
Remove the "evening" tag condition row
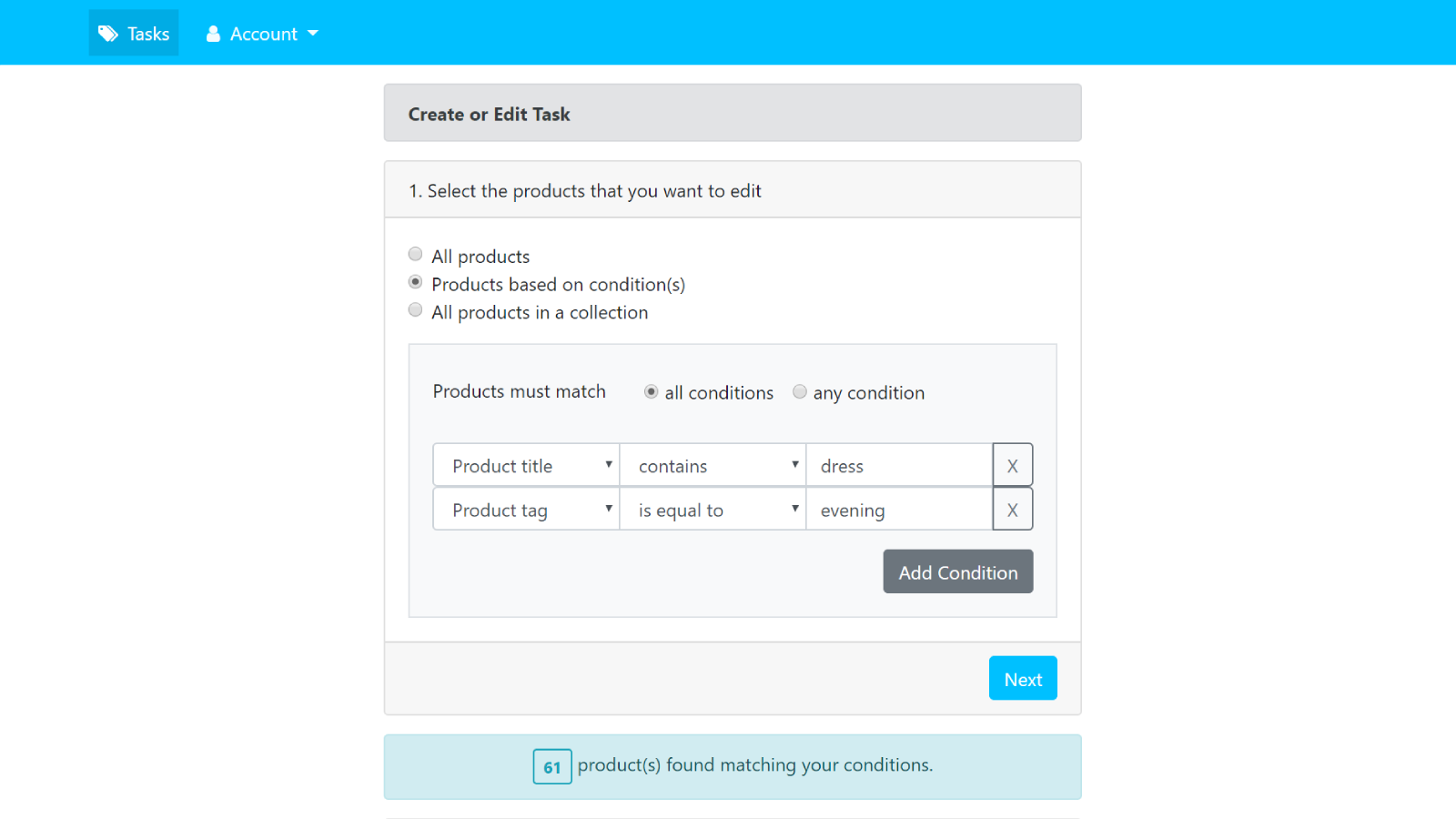tap(1013, 510)
